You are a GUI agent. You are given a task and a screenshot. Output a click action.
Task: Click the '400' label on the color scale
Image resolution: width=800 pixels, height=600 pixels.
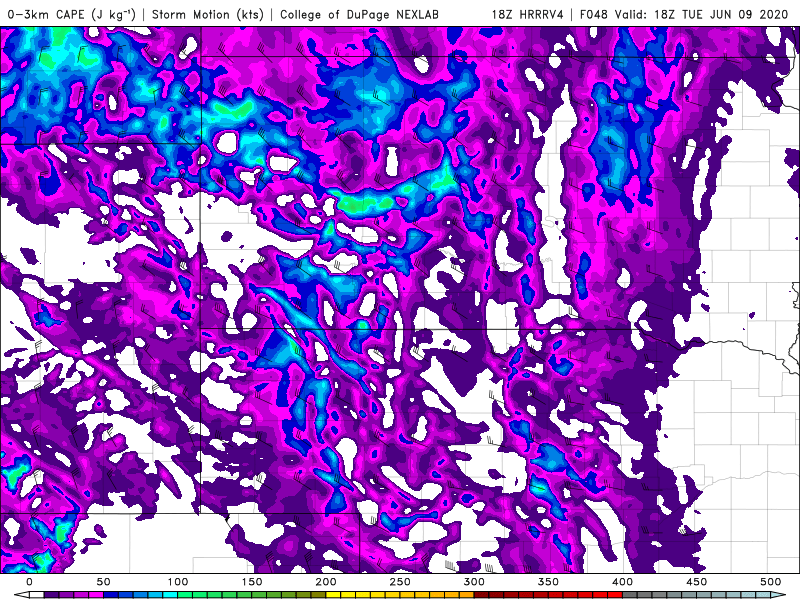tap(622, 582)
